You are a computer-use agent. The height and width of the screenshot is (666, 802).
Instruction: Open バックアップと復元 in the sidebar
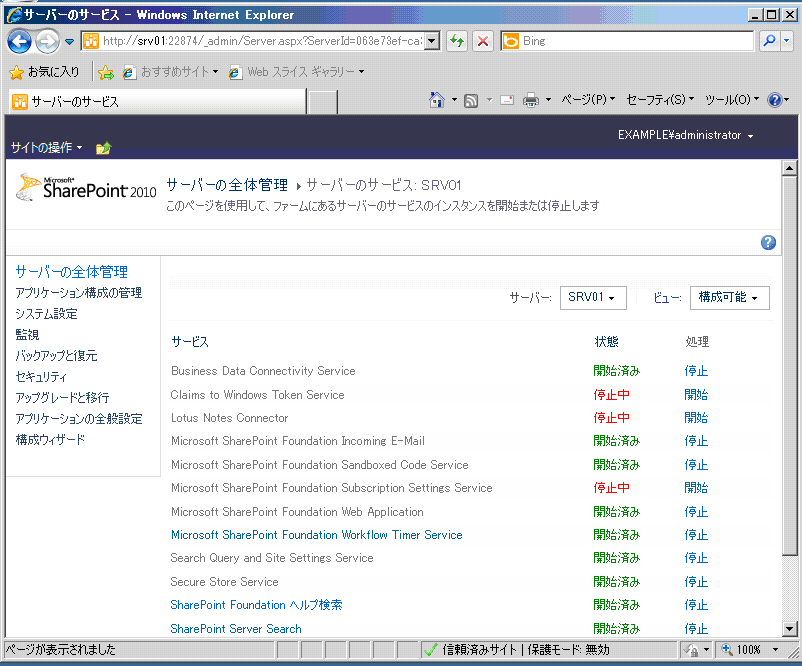[56, 356]
